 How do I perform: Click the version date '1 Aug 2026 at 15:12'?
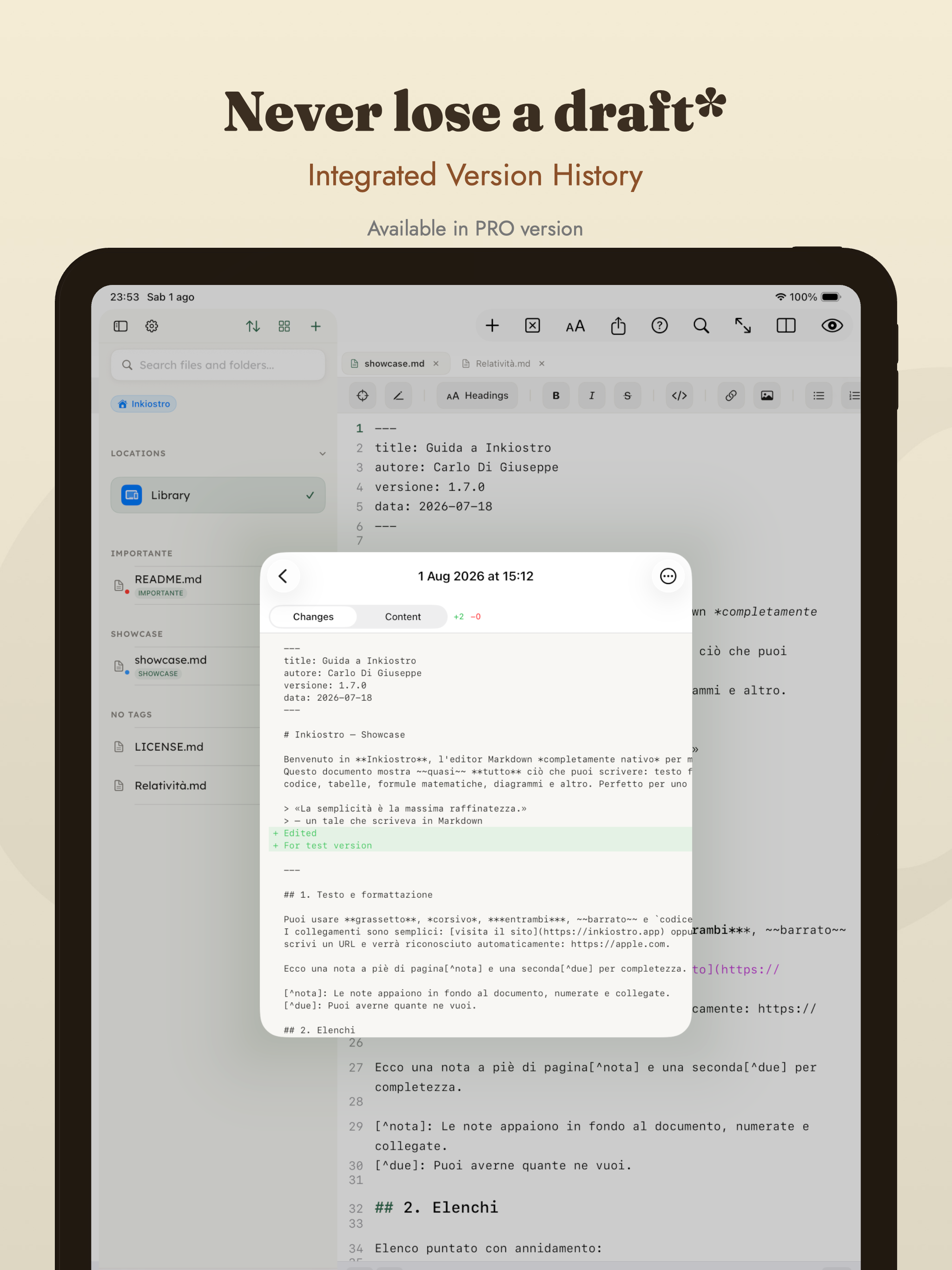pos(476,576)
